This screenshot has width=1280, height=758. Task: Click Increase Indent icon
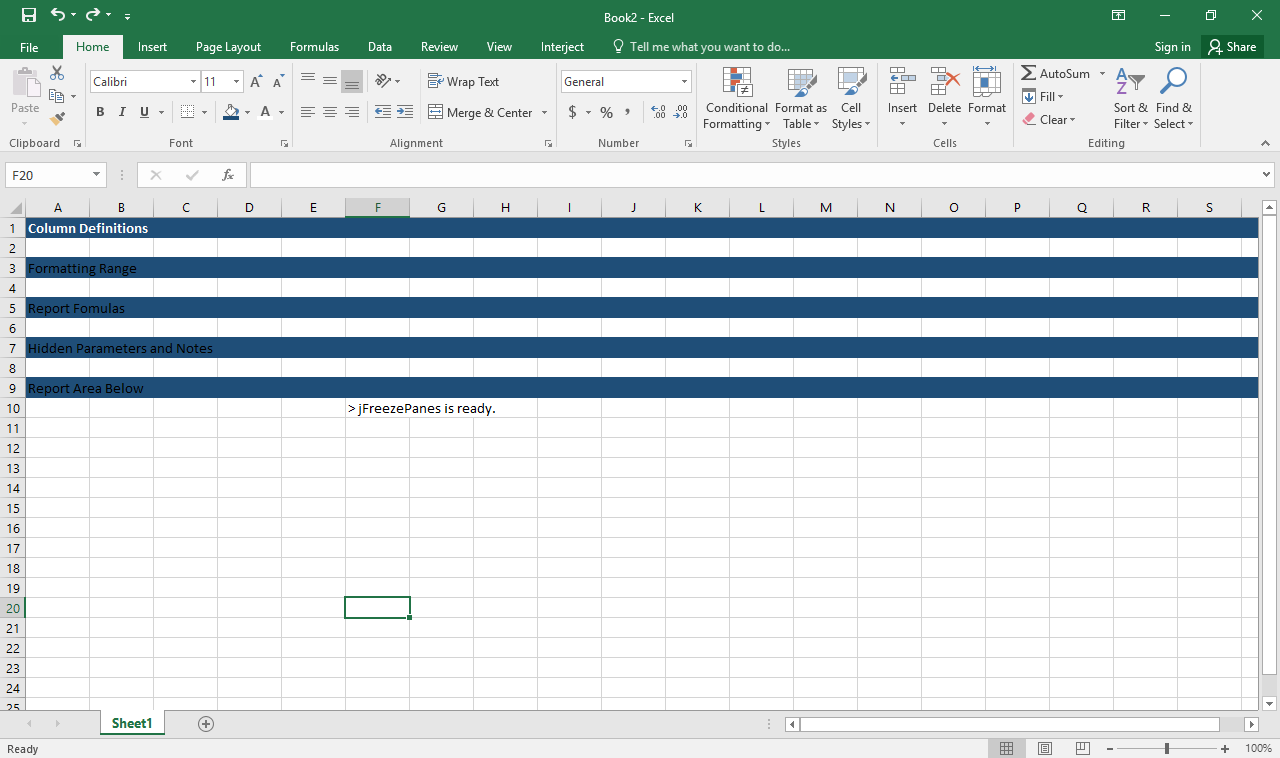pyautogui.click(x=405, y=112)
